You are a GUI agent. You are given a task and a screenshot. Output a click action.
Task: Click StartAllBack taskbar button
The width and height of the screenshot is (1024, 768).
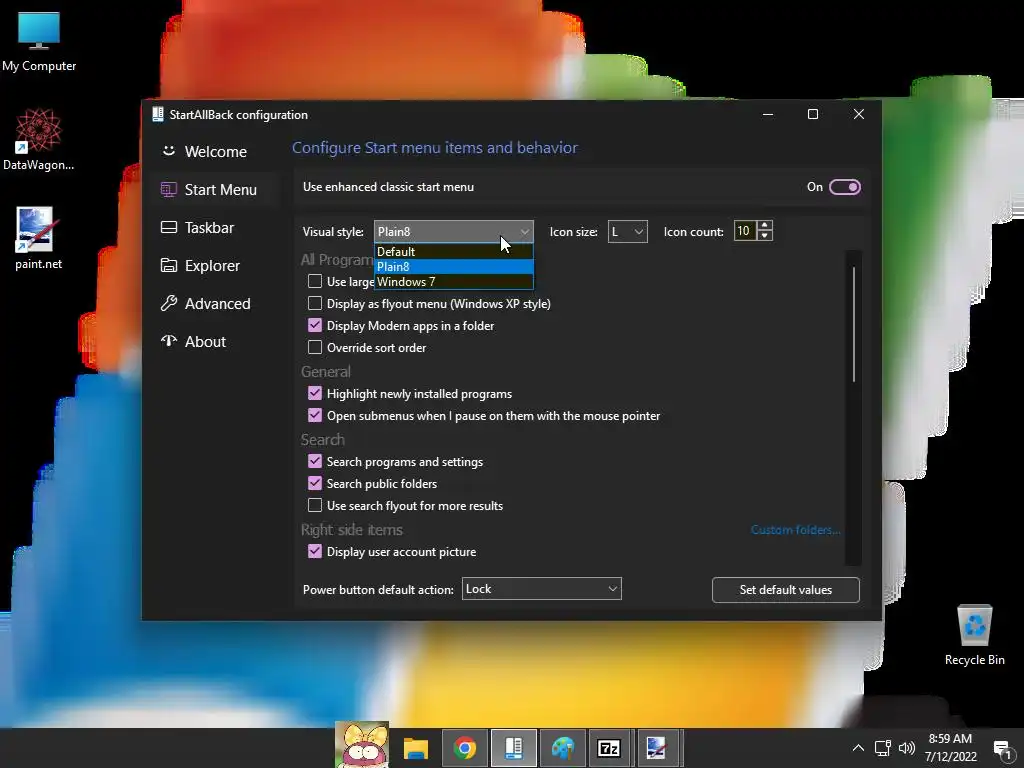pos(514,748)
